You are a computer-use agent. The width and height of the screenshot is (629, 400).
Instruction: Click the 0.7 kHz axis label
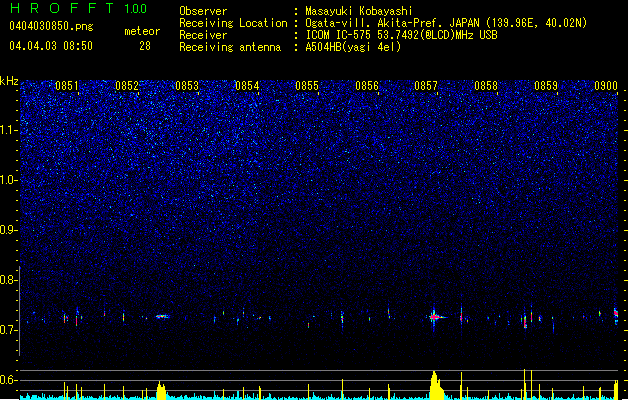pos(9,330)
